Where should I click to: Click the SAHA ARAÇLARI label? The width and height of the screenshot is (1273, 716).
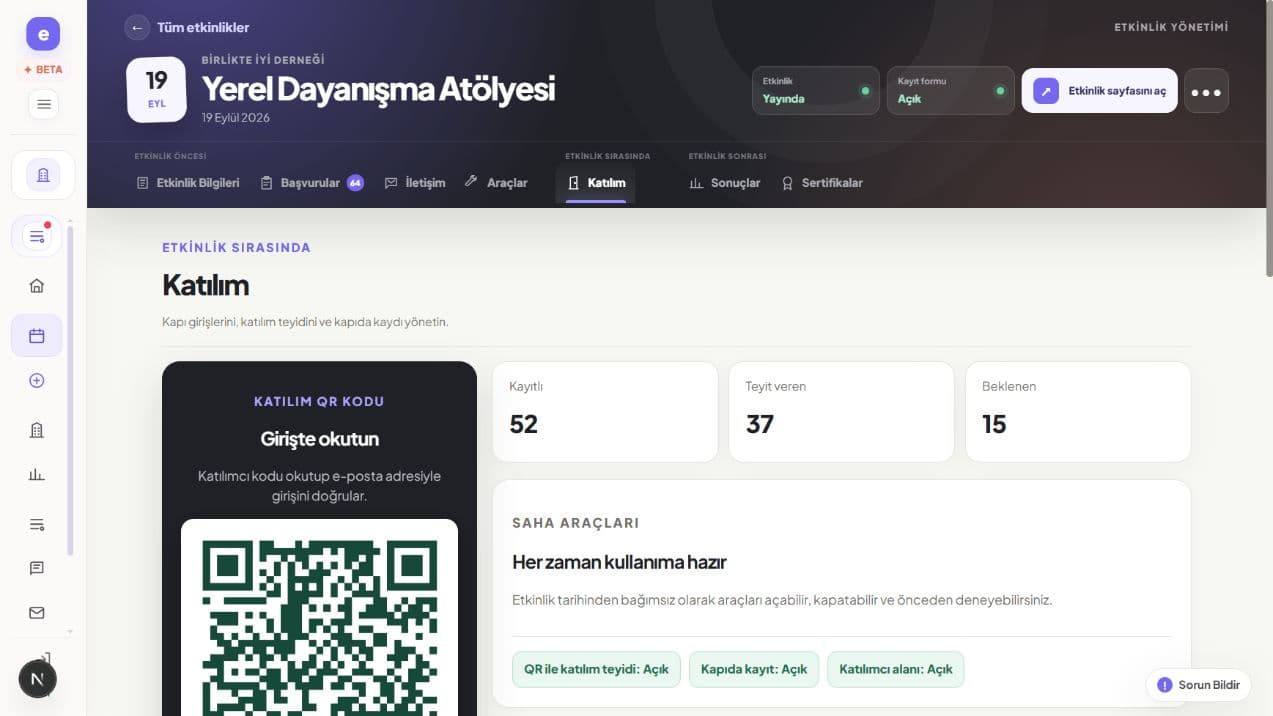(576, 523)
